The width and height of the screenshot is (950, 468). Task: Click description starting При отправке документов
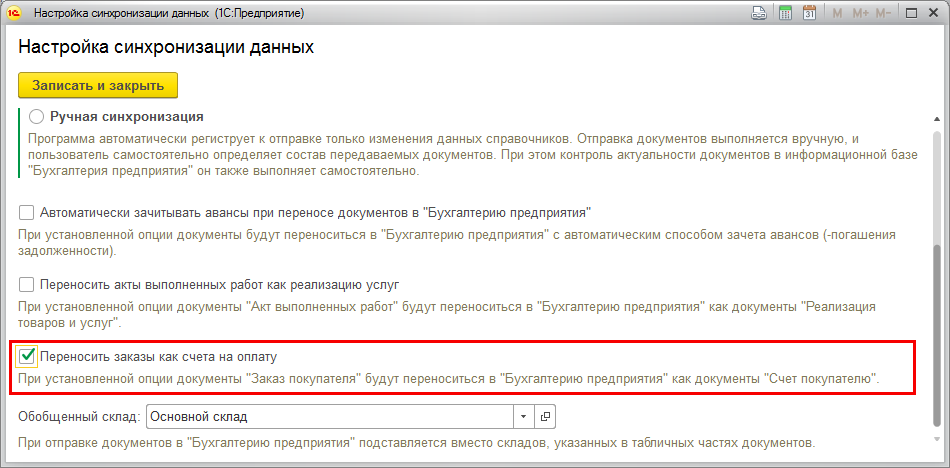[417, 442]
